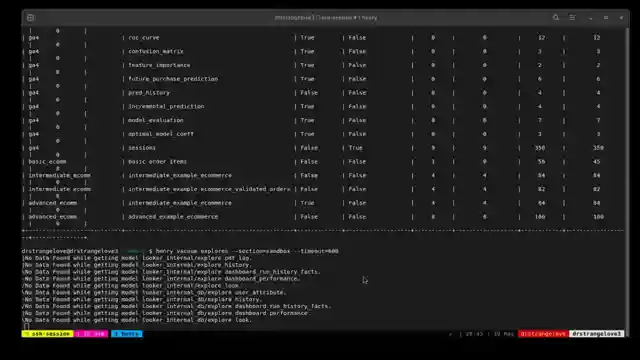640x360 pixels.
Task: Click the roc_curve explore name
Action: pyautogui.click(x=144, y=38)
